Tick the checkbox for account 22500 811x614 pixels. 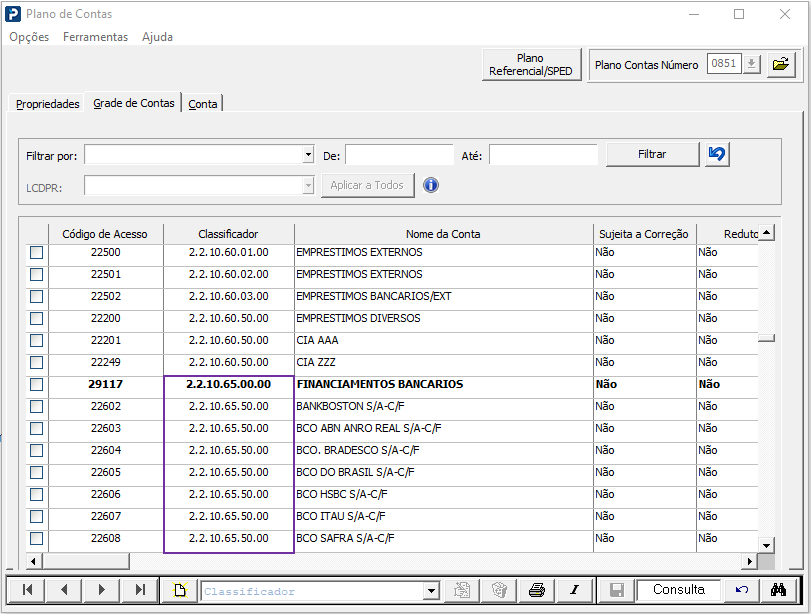point(36,252)
